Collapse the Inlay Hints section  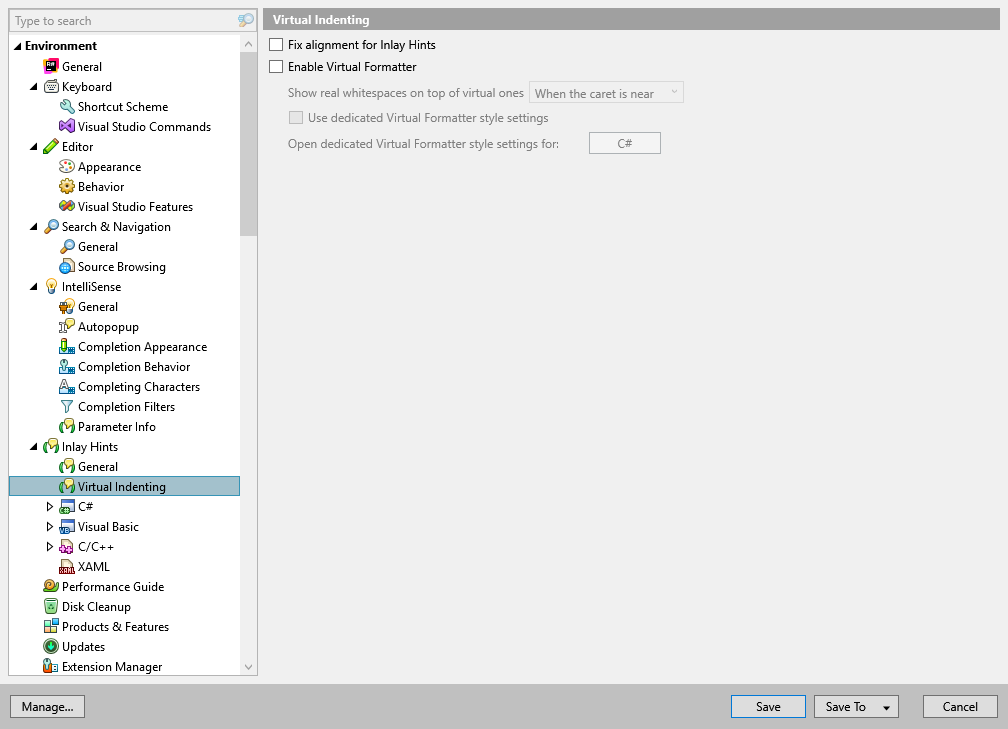point(33,446)
